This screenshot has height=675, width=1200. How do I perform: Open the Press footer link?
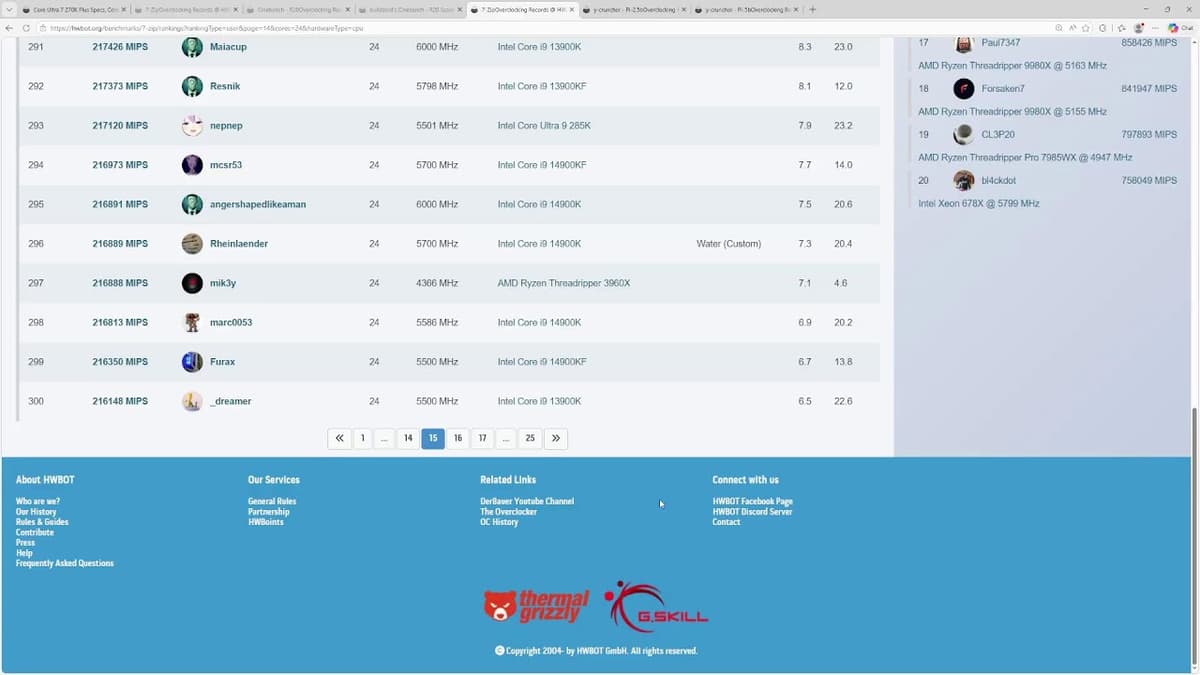click(x=25, y=543)
